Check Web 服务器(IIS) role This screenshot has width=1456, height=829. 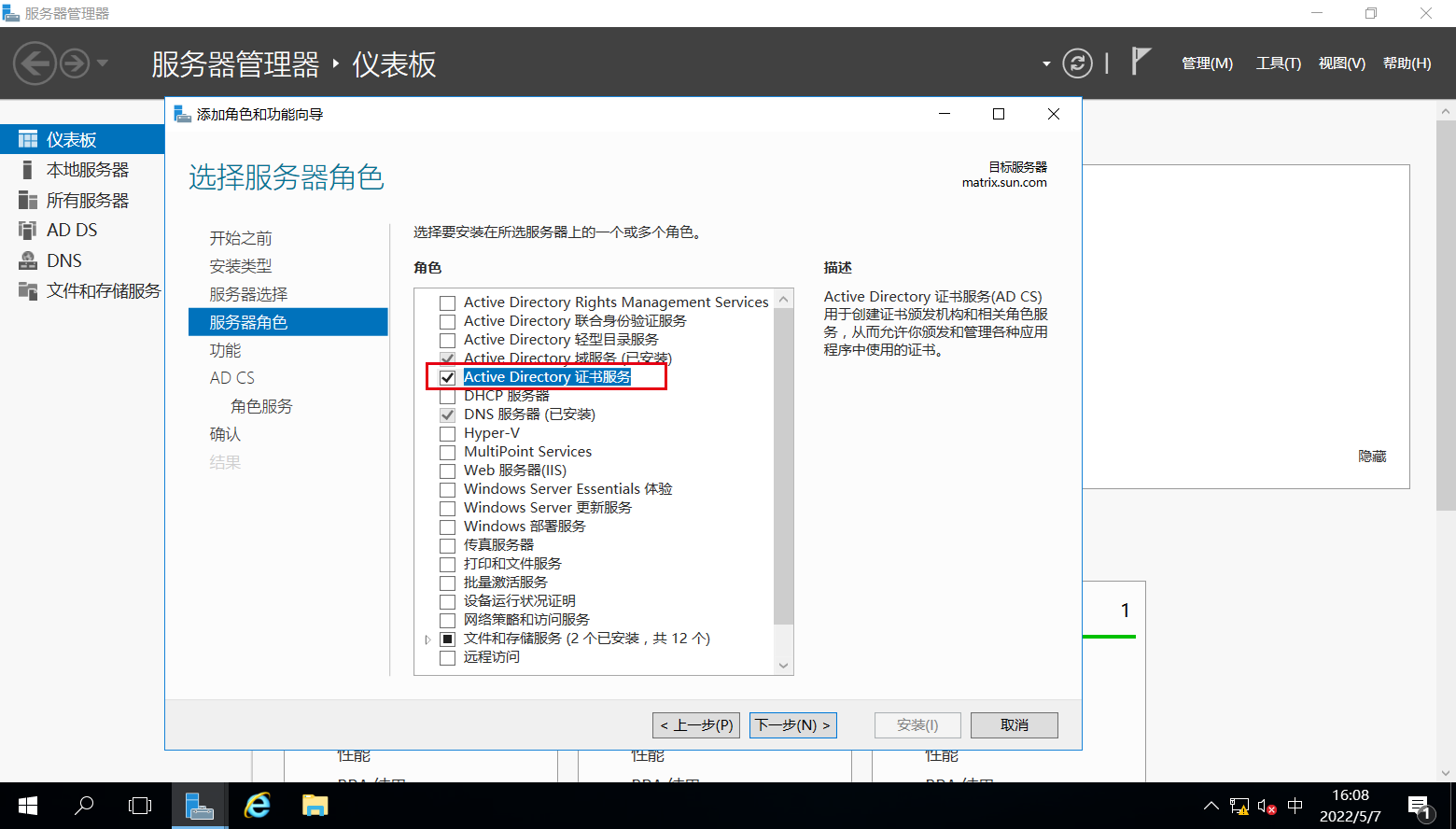click(448, 471)
